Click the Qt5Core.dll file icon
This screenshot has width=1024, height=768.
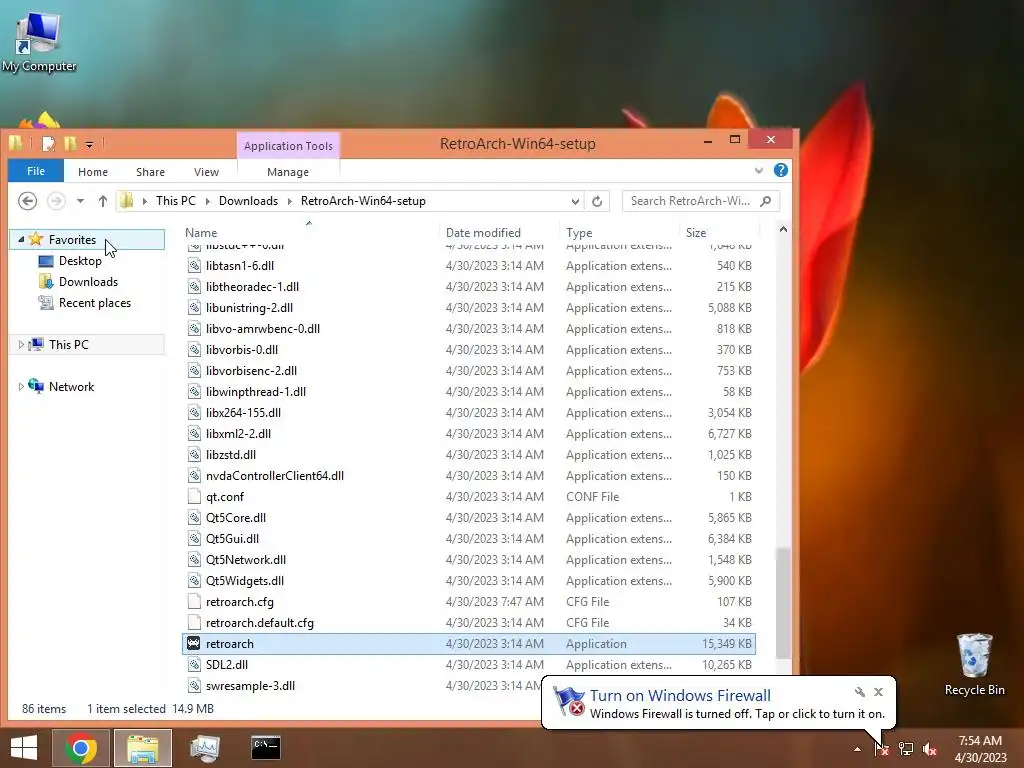[194, 517]
